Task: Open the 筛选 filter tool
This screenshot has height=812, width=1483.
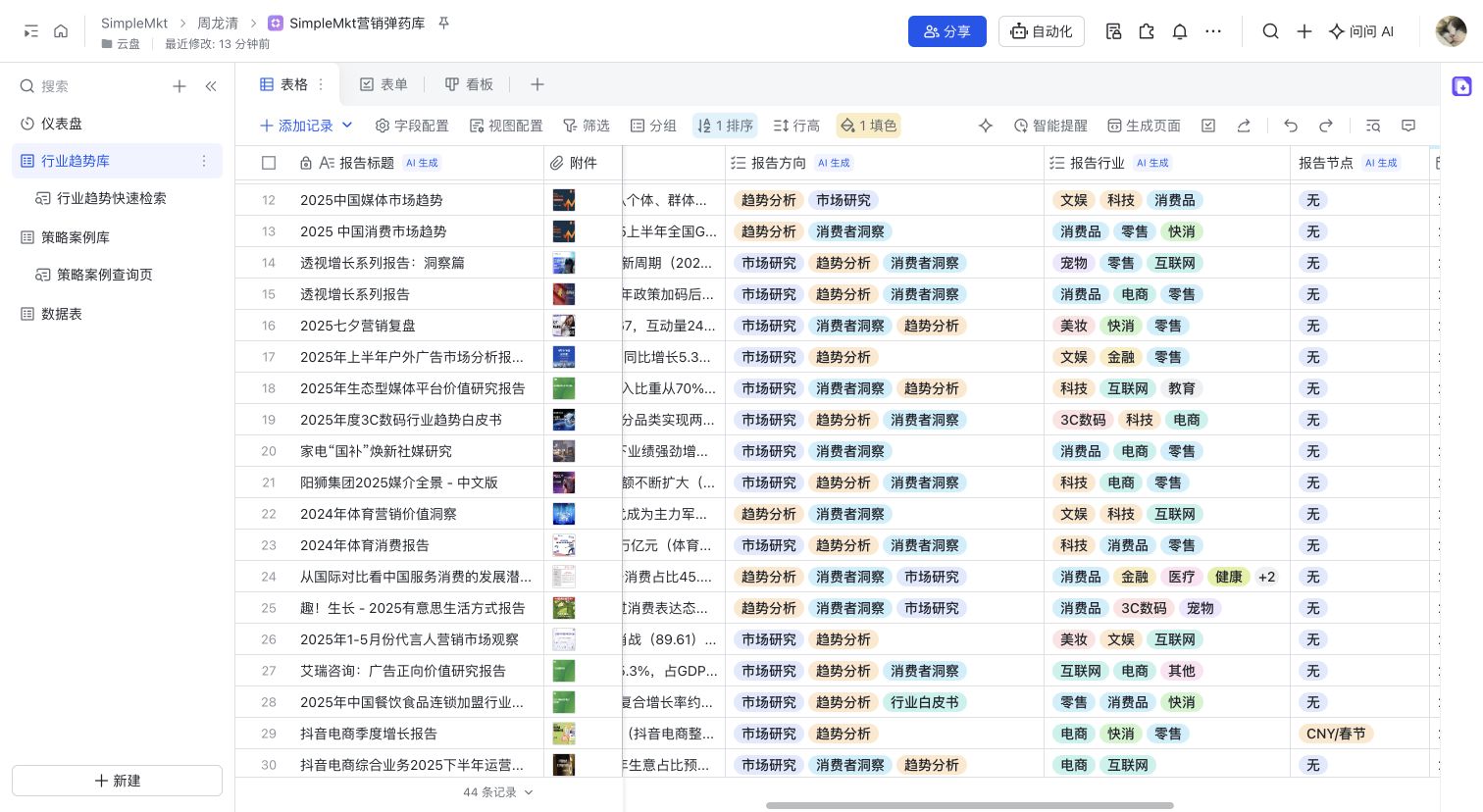Action: click(x=586, y=126)
